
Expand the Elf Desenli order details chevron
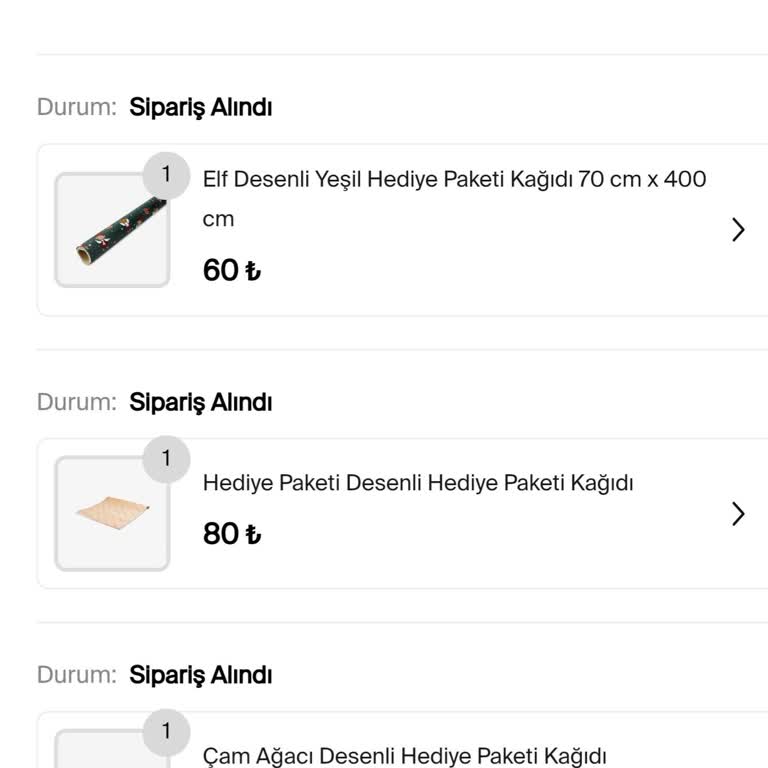[x=738, y=230]
